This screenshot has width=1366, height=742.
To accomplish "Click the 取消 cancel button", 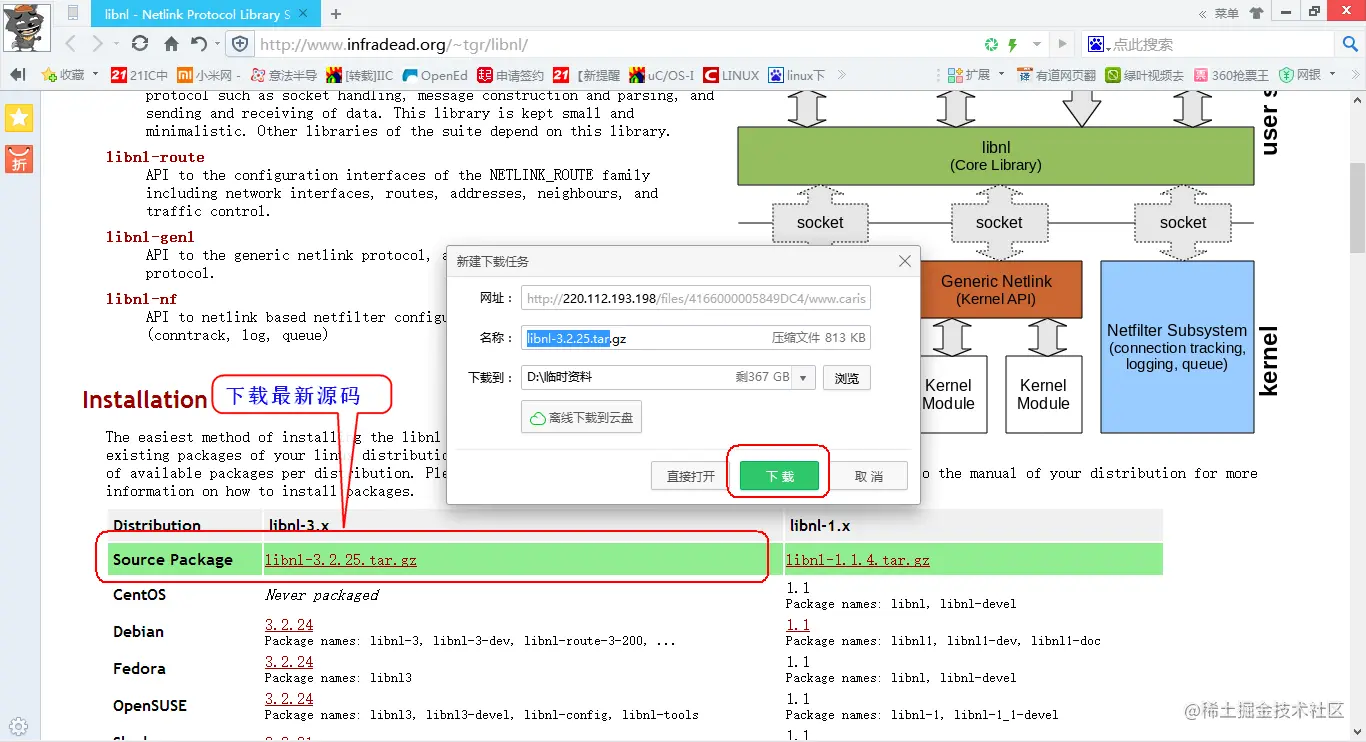I will point(868,476).
